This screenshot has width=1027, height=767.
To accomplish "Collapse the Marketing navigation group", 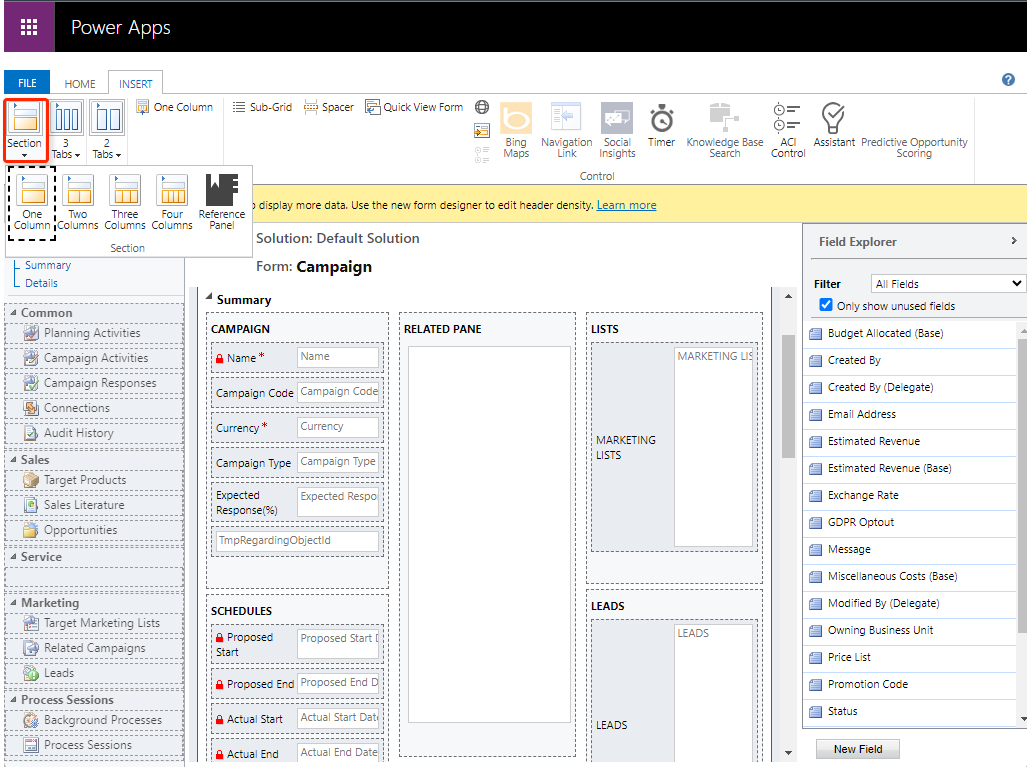I will pos(13,602).
